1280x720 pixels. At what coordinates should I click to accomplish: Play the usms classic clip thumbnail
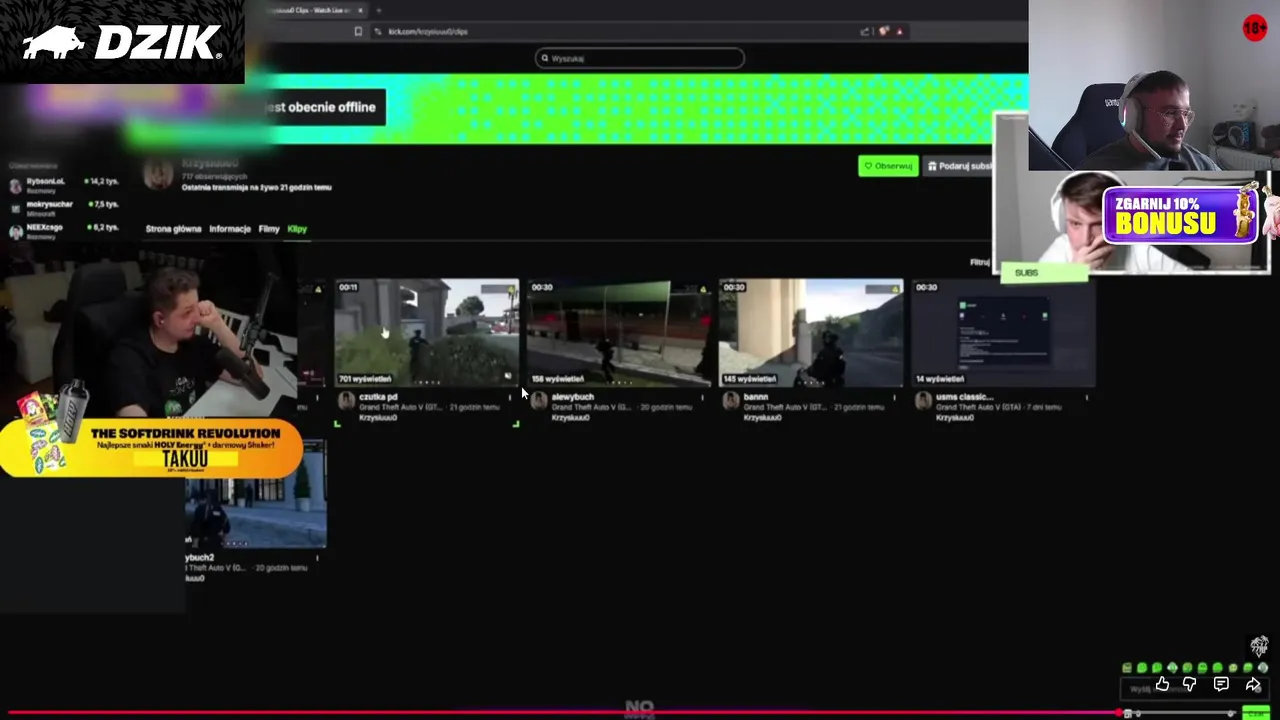(x=1003, y=332)
